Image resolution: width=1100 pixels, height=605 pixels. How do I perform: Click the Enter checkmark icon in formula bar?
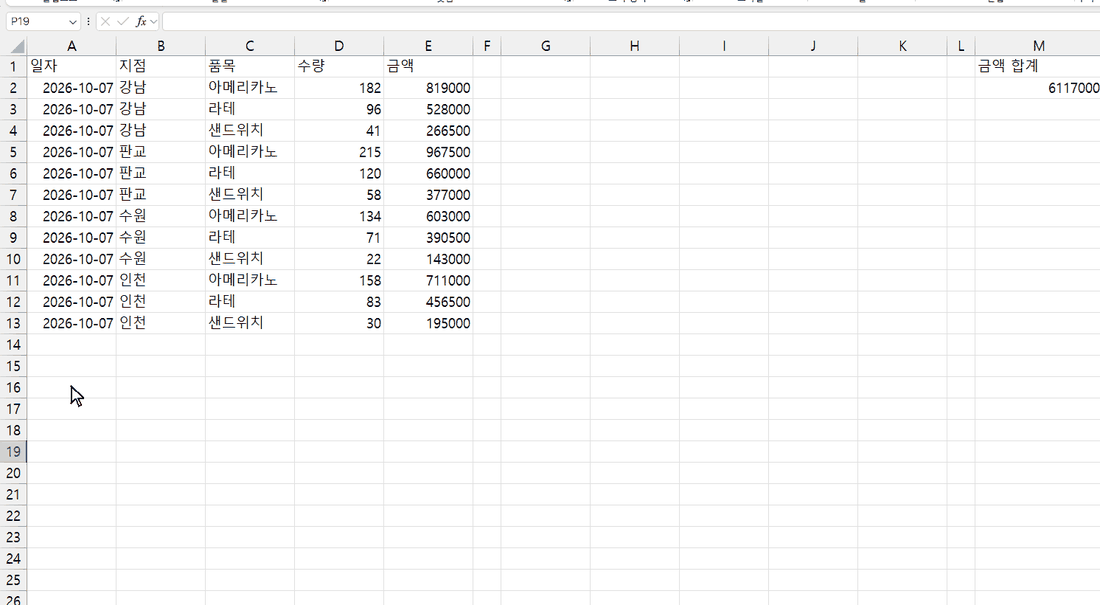(123, 22)
